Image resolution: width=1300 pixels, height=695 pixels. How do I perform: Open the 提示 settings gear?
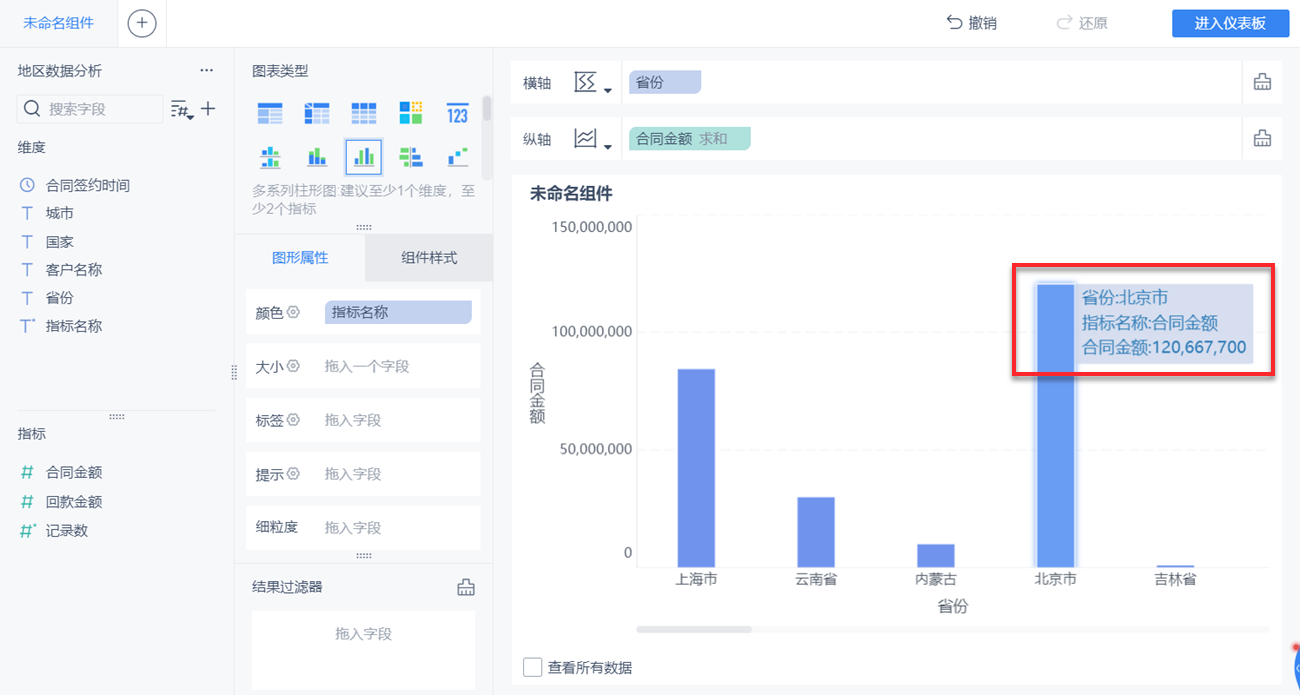click(x=294, y=474)
